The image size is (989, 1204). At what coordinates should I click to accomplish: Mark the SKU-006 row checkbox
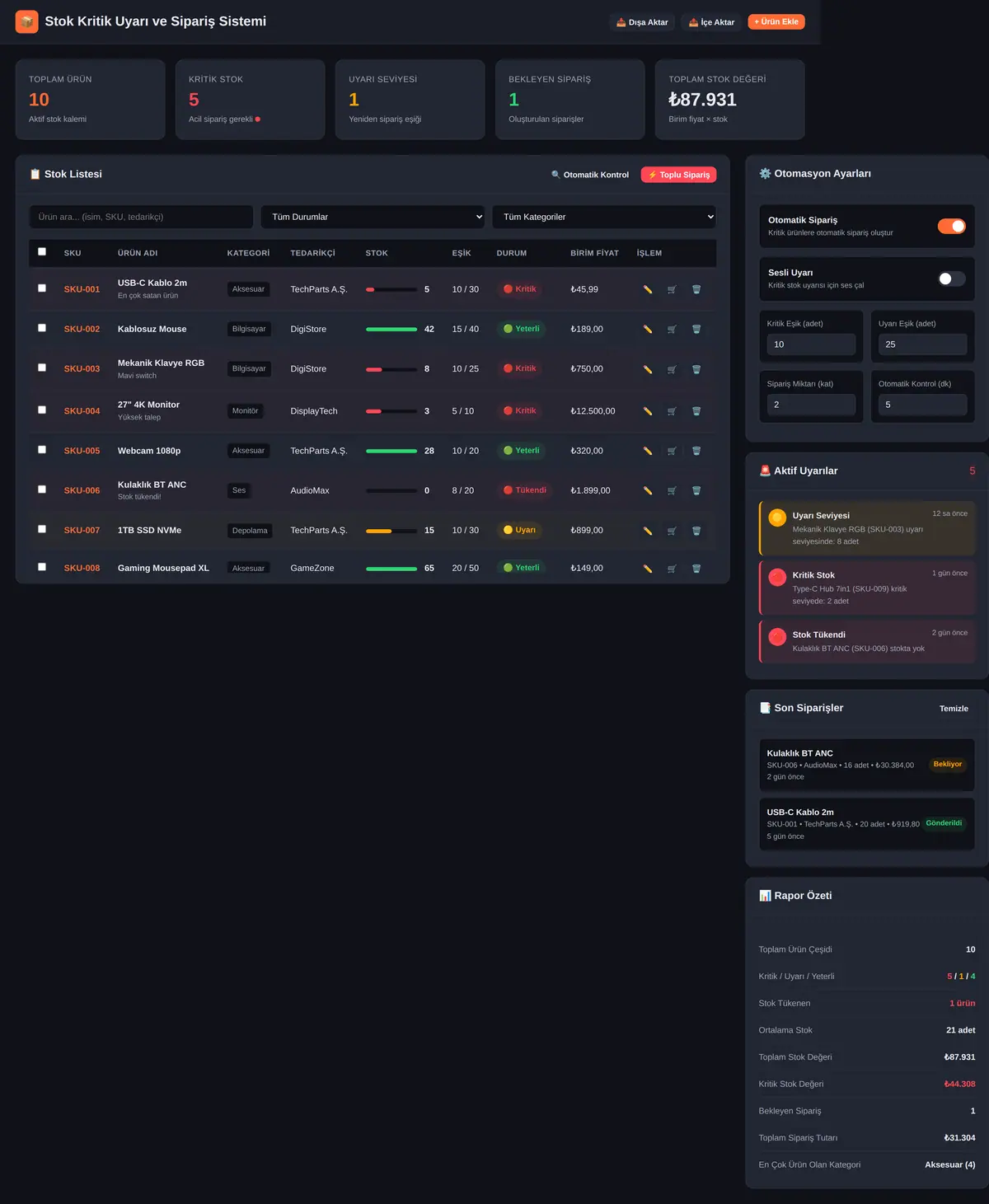pyautogui.click(x=42, y=490)
